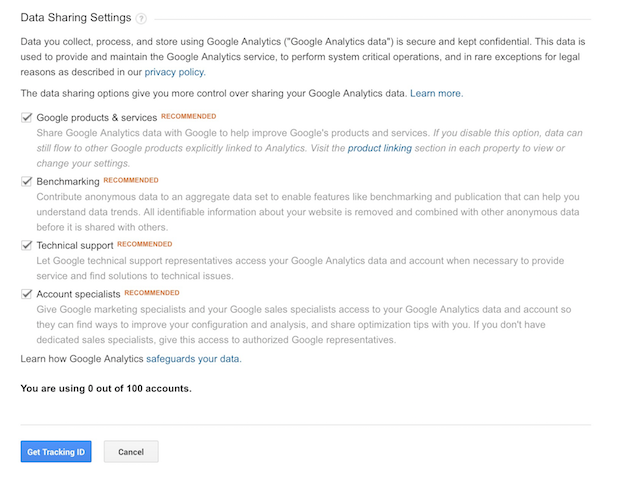Select the Technical support option label
The height and width of the screenshot is (477, 620).
75,246
